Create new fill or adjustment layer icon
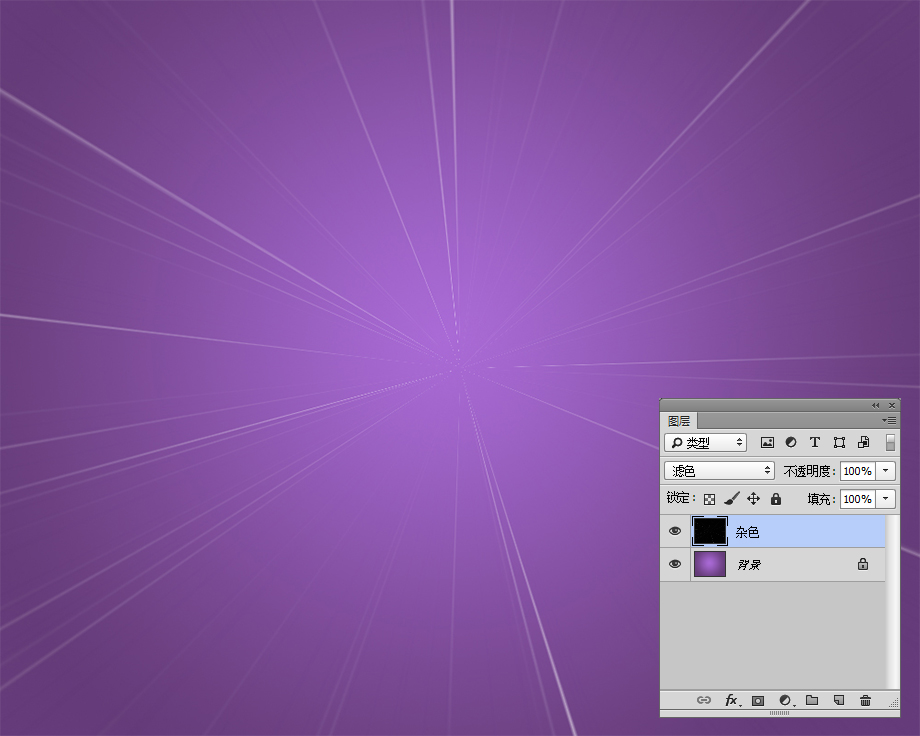The height and width of the screenshot is (736, 920). click(786, 700)
